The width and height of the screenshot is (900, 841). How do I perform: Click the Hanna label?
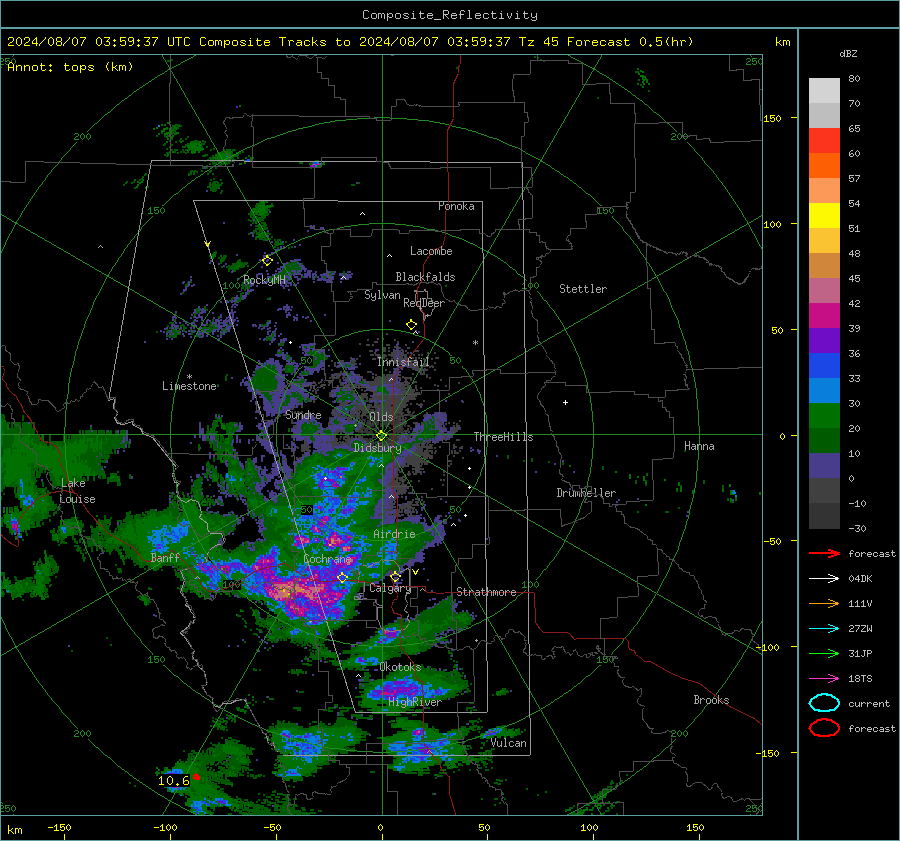tap(699, 446)
